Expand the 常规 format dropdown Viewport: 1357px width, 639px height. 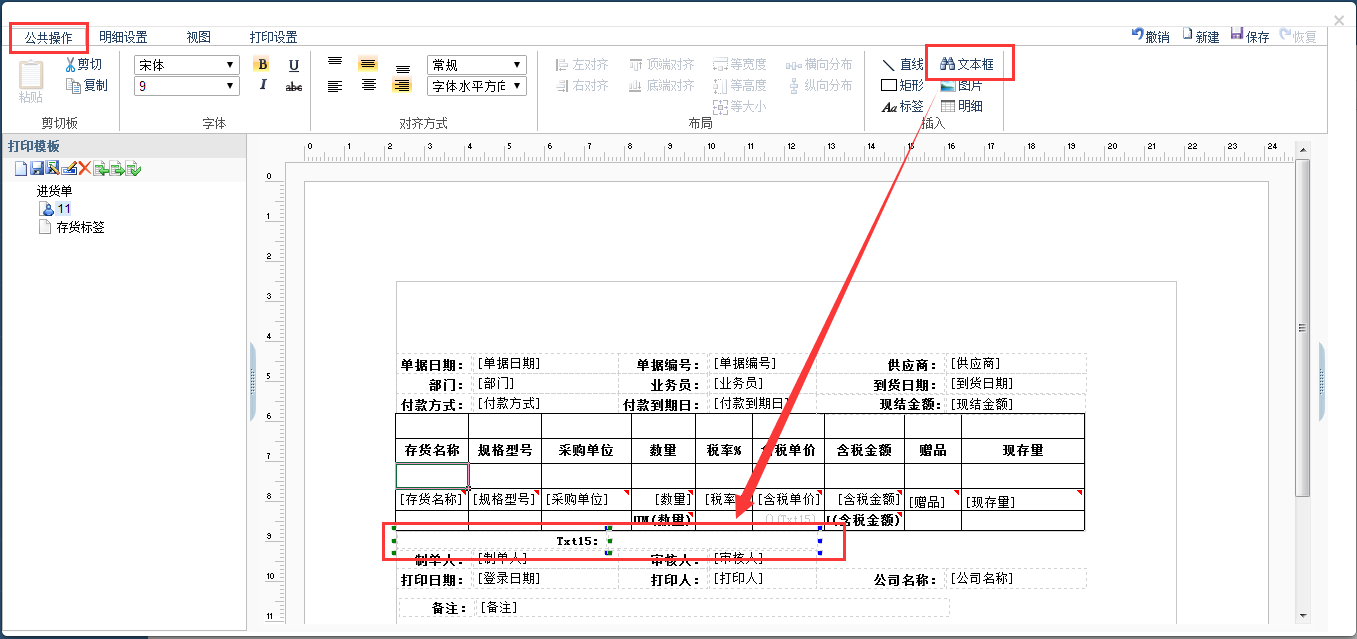(476, 65)
